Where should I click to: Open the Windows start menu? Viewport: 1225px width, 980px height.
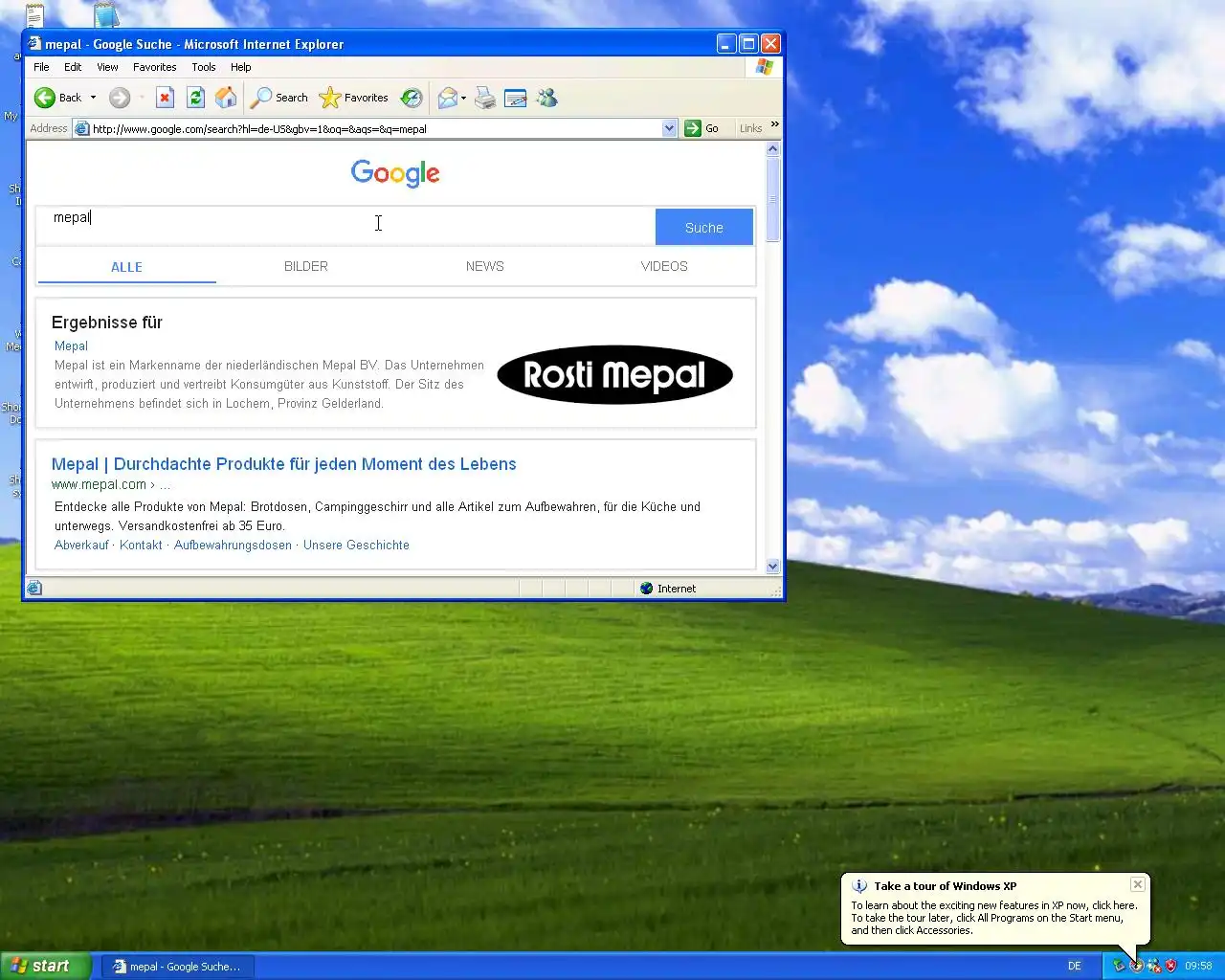pos(46,966)
